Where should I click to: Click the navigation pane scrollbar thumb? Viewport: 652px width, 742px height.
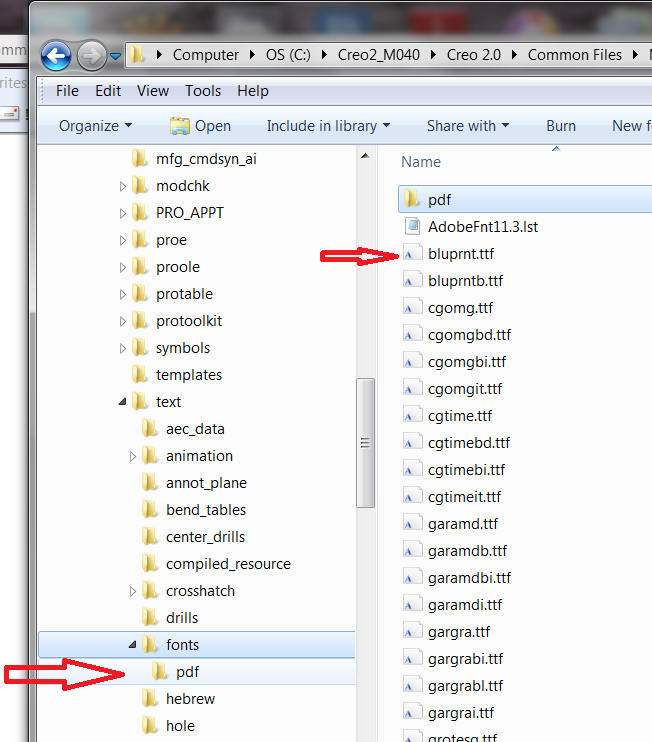[365, 443]
